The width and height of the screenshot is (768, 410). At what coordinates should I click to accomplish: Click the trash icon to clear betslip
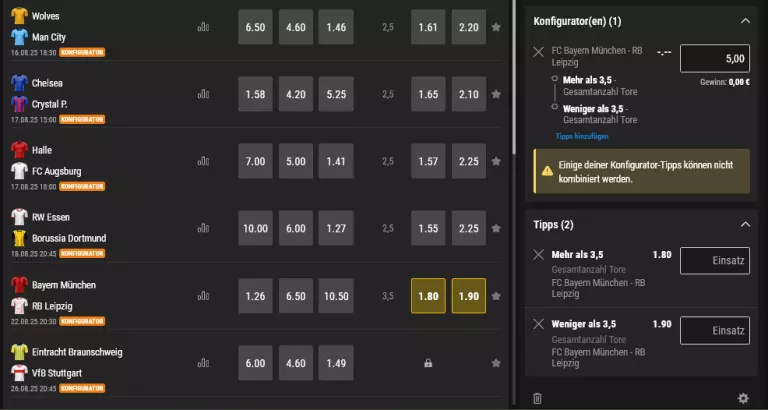[537, 398]
